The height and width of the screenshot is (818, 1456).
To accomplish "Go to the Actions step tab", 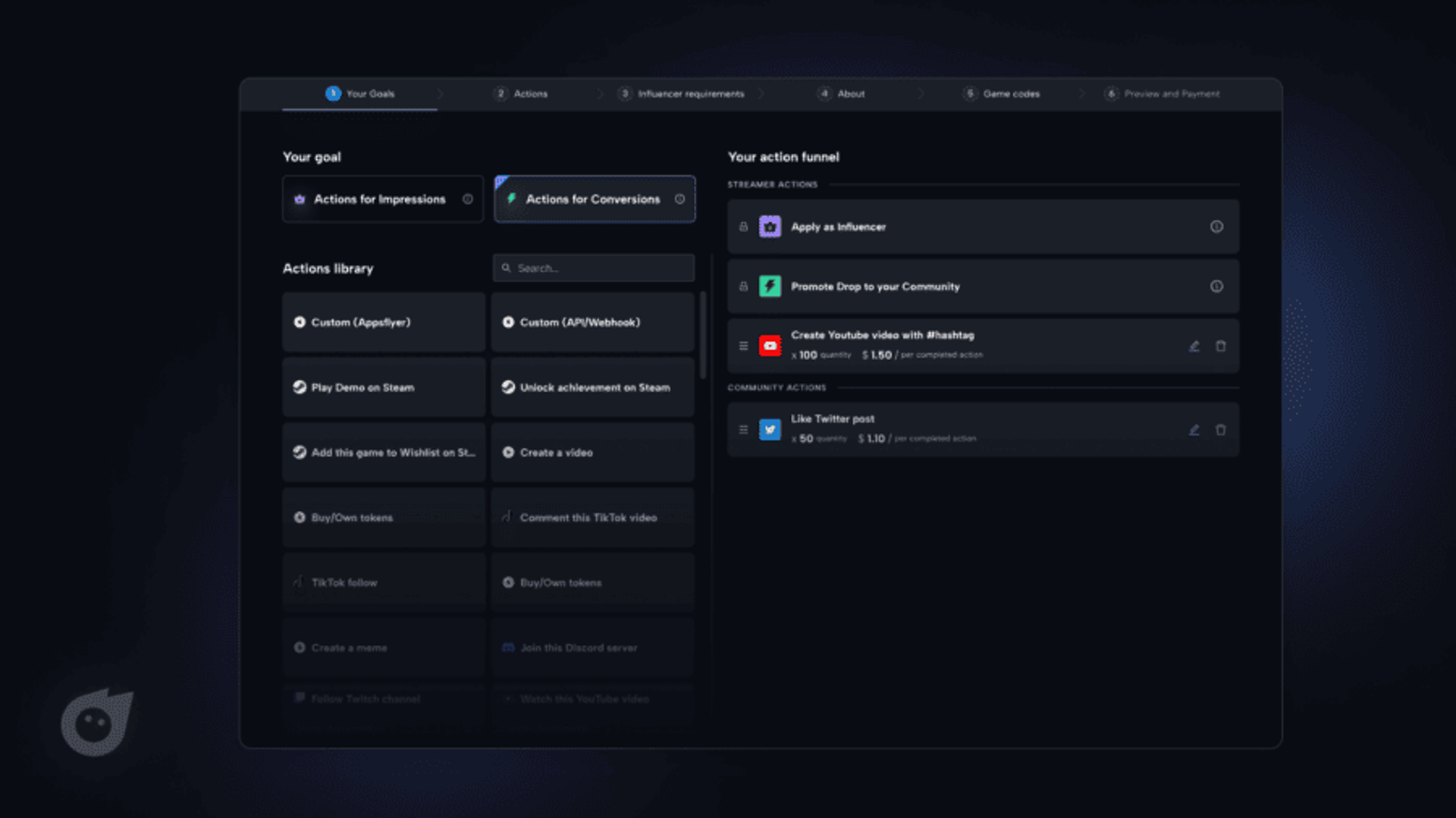I will 521,94.
